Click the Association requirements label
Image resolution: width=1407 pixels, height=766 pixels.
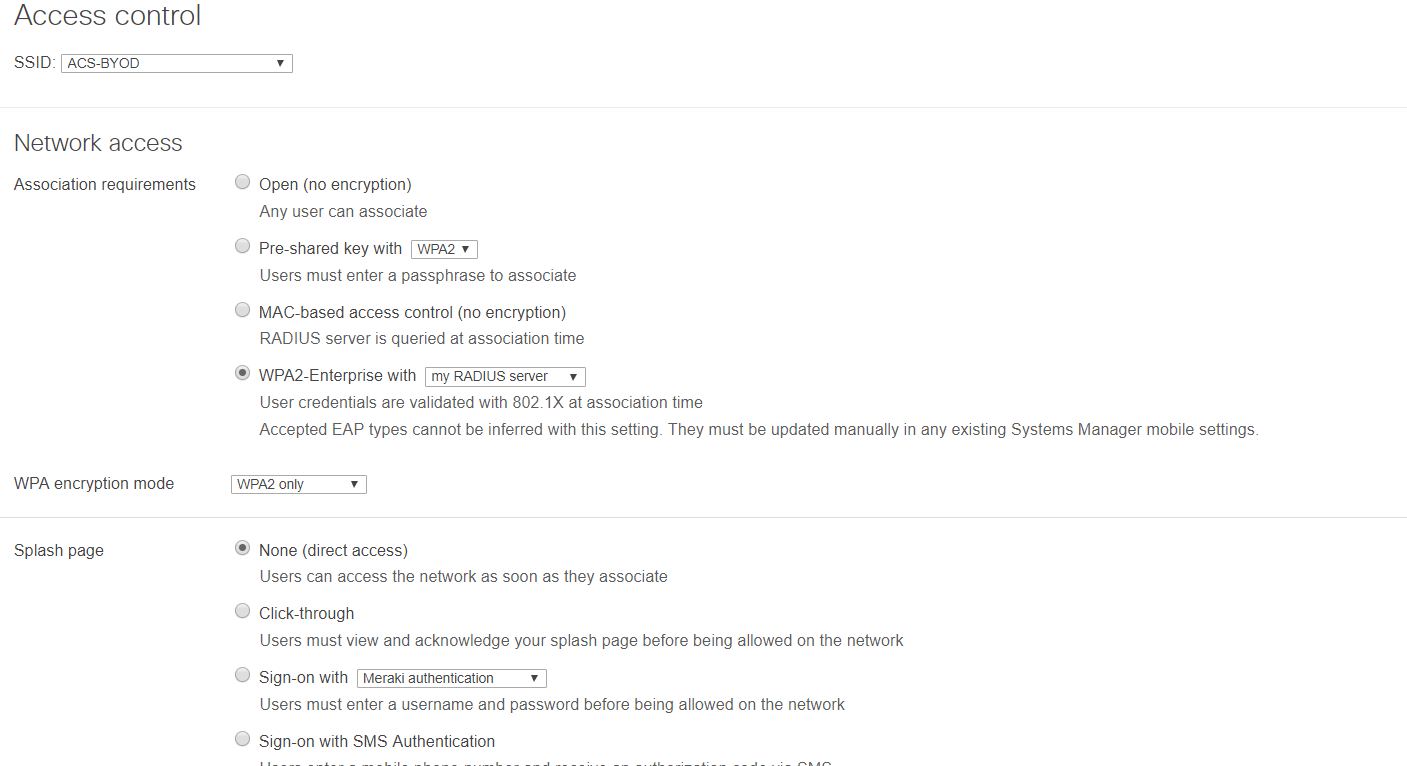105,185
